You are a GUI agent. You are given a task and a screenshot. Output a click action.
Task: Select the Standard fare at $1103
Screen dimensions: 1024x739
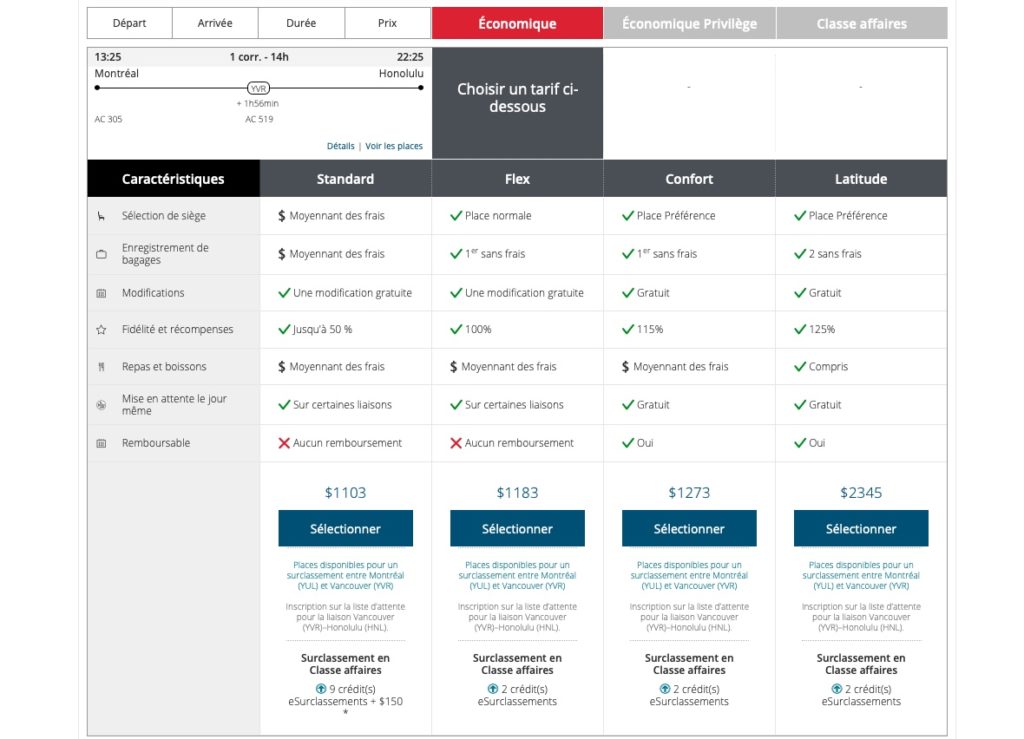pos(345,528)
